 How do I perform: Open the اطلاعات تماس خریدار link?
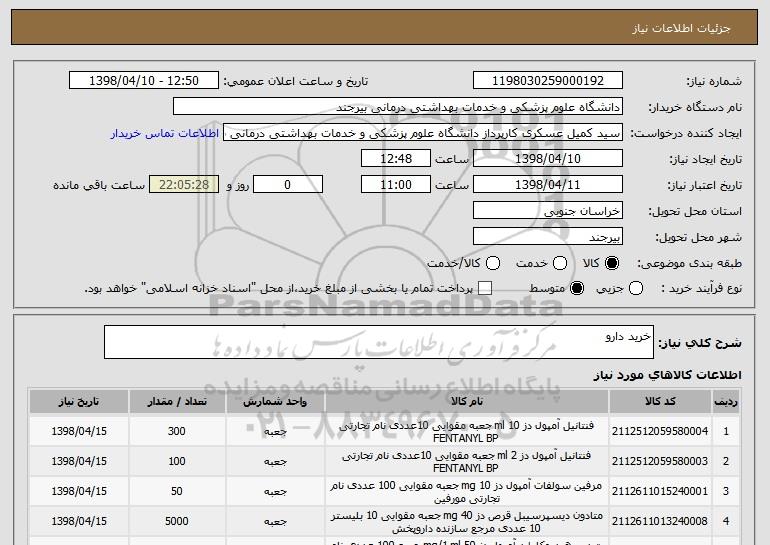pyautogui.click(x=165, y=134)
